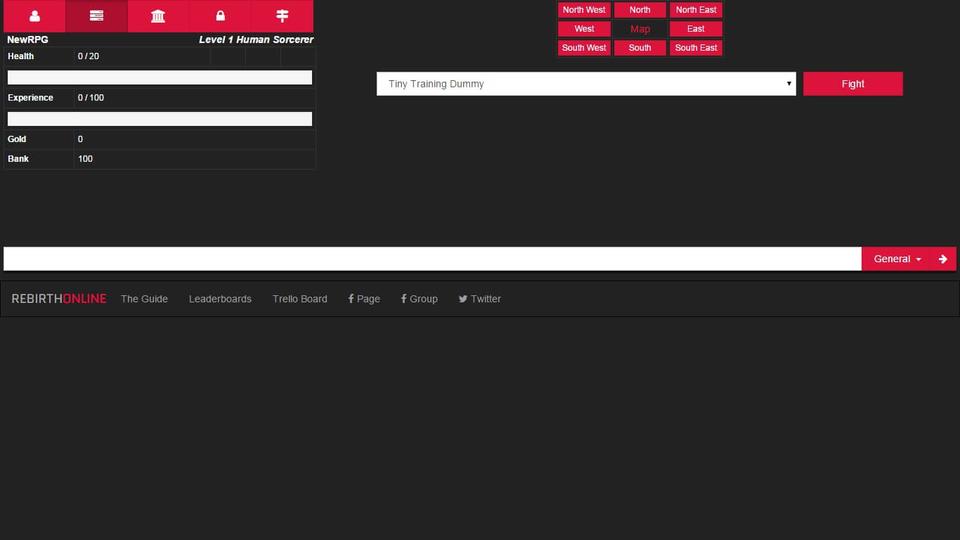Screen dimensions: 960x540
Task: Move North West on the map
Action: [x=584, y=10]
